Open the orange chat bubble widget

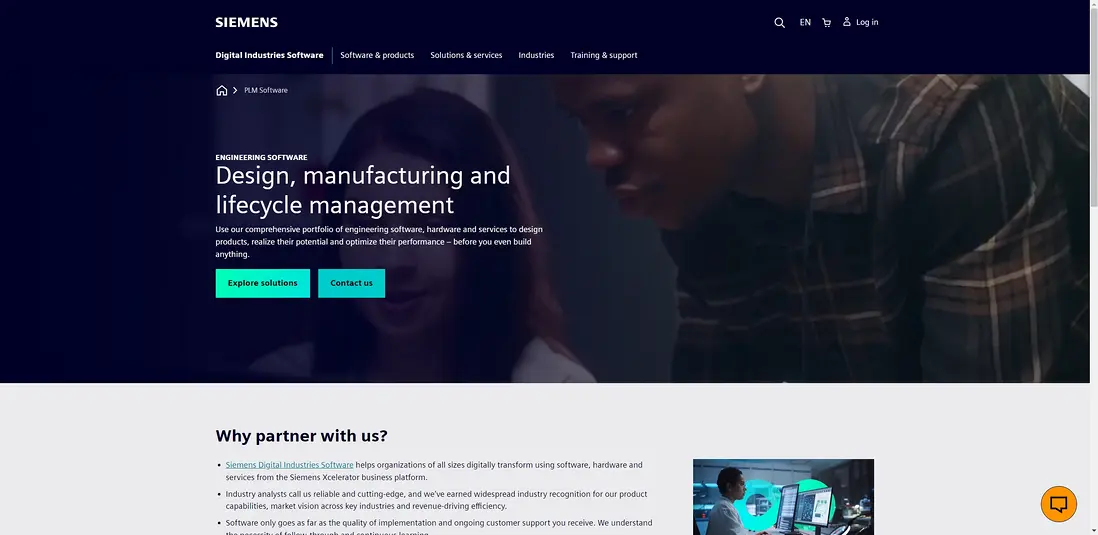tap(1058, 504)
